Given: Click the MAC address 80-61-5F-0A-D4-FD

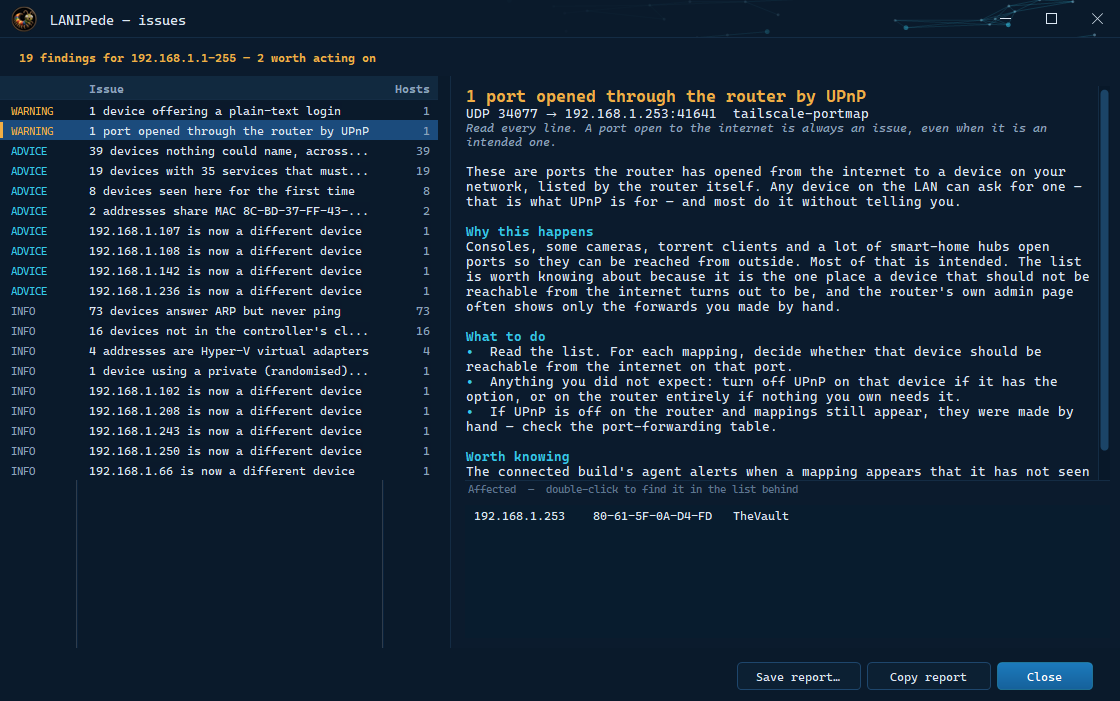Looking at the screenshot, I should click(652, 516).
